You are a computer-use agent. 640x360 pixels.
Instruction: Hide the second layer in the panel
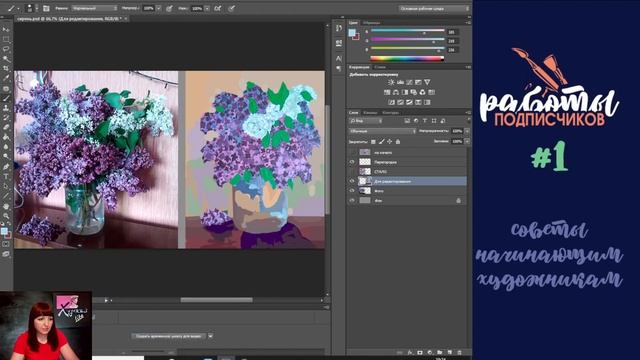tap(352, 162)
